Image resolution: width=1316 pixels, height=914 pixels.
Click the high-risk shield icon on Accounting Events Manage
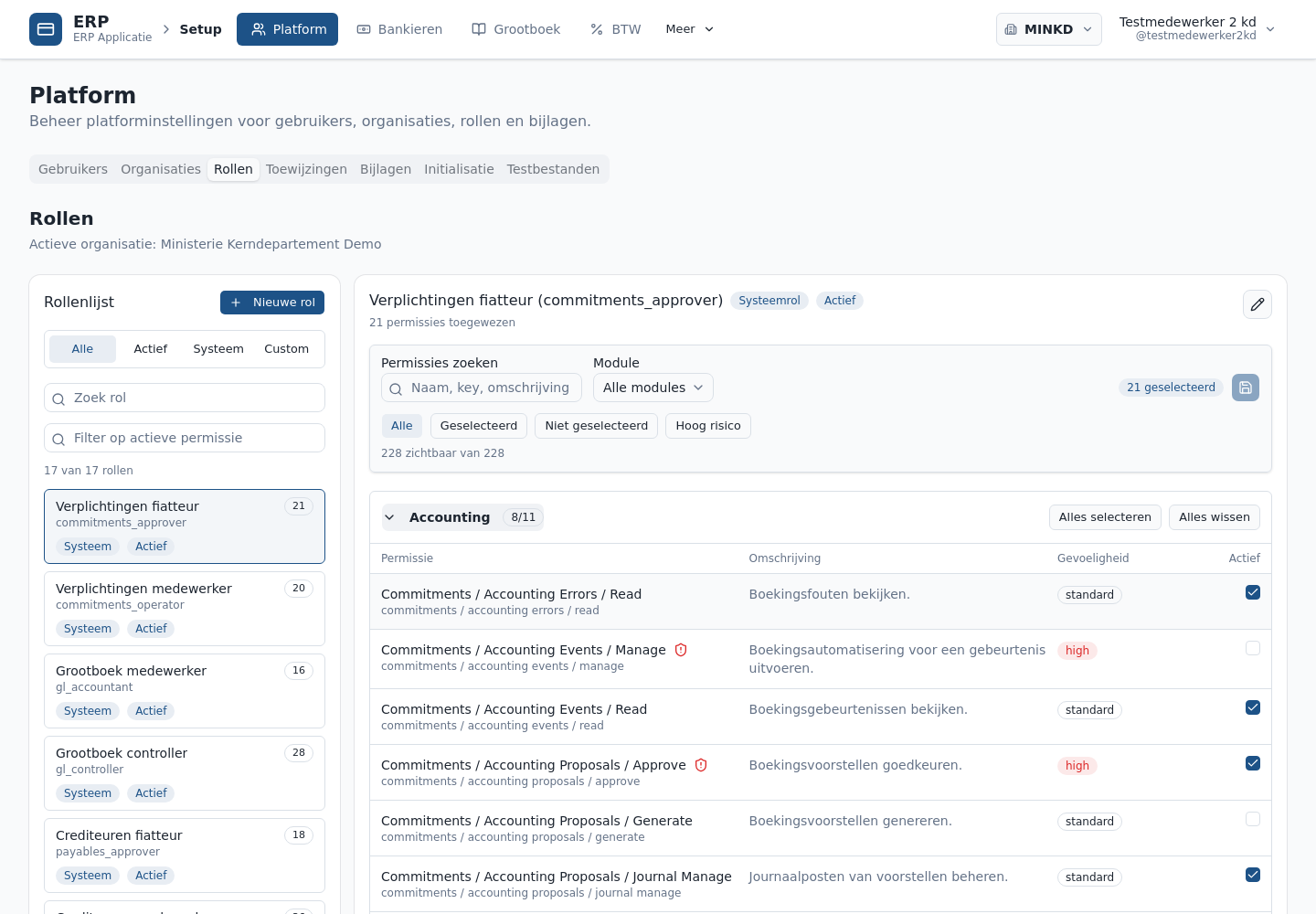click(681, 650)
